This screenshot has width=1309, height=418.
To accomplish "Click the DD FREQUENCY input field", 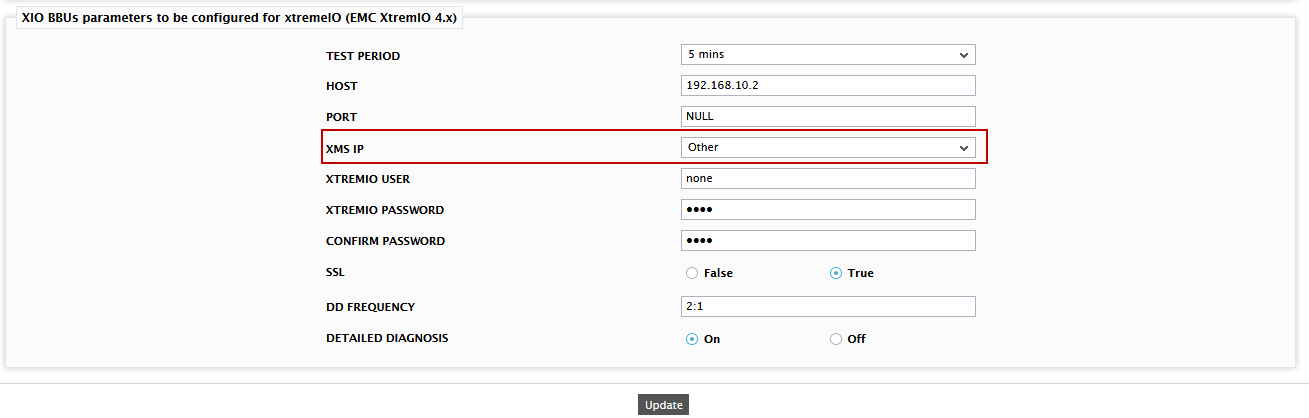I will click(827, 307).
